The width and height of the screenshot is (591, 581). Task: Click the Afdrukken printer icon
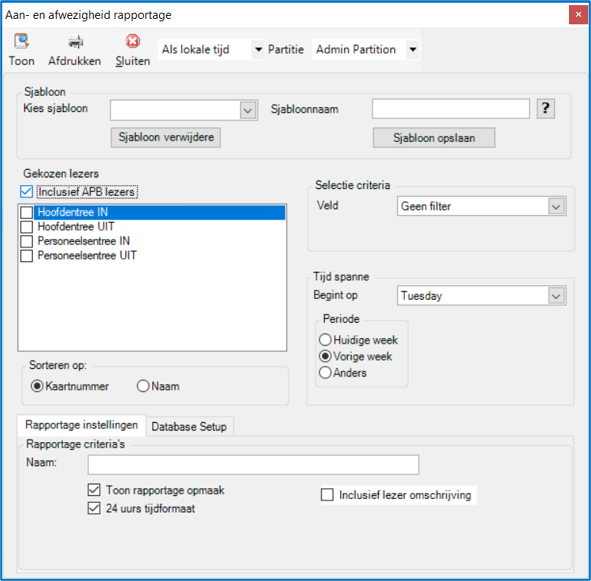point(75,41)
